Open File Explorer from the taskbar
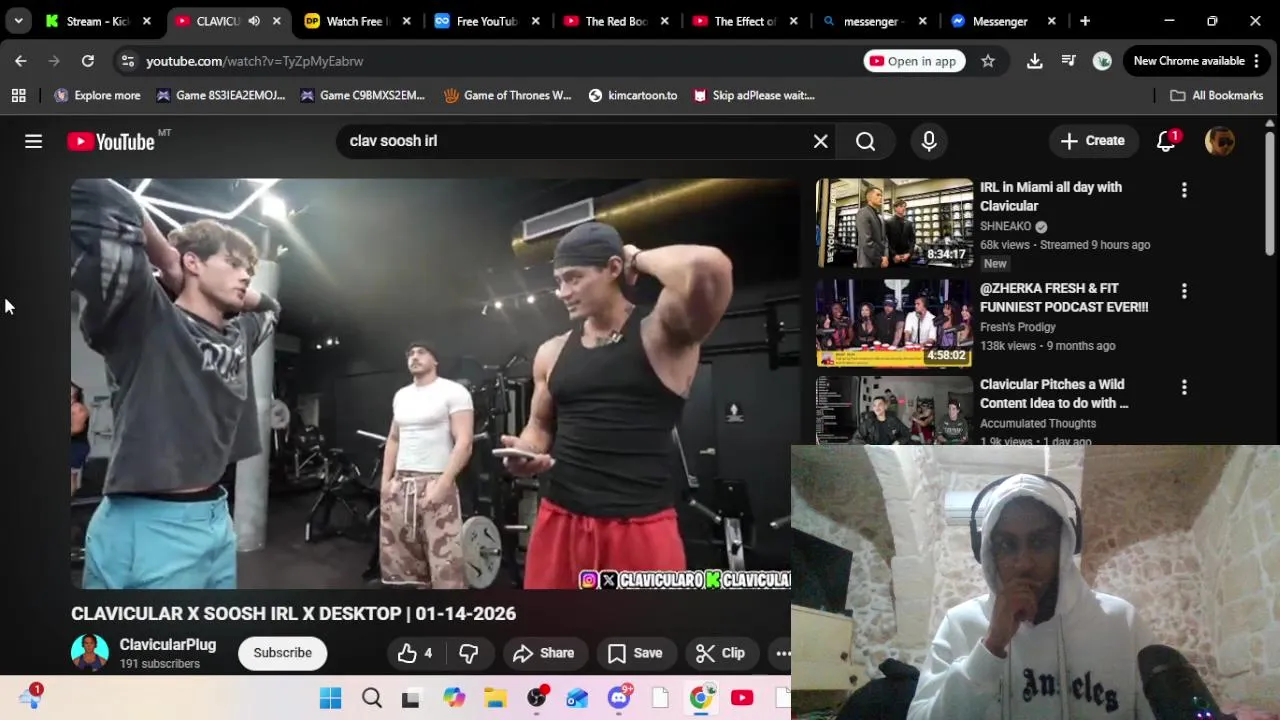Viewport: 1280px width, 720px height. (x=495, y=698)
